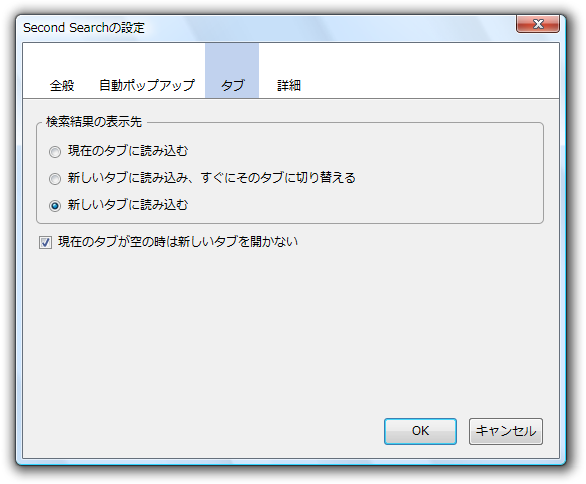586x484 pixels.
Task: Choose the radio button for すぐにそのタブに切り替える
Action: click(x=55, y=179)
